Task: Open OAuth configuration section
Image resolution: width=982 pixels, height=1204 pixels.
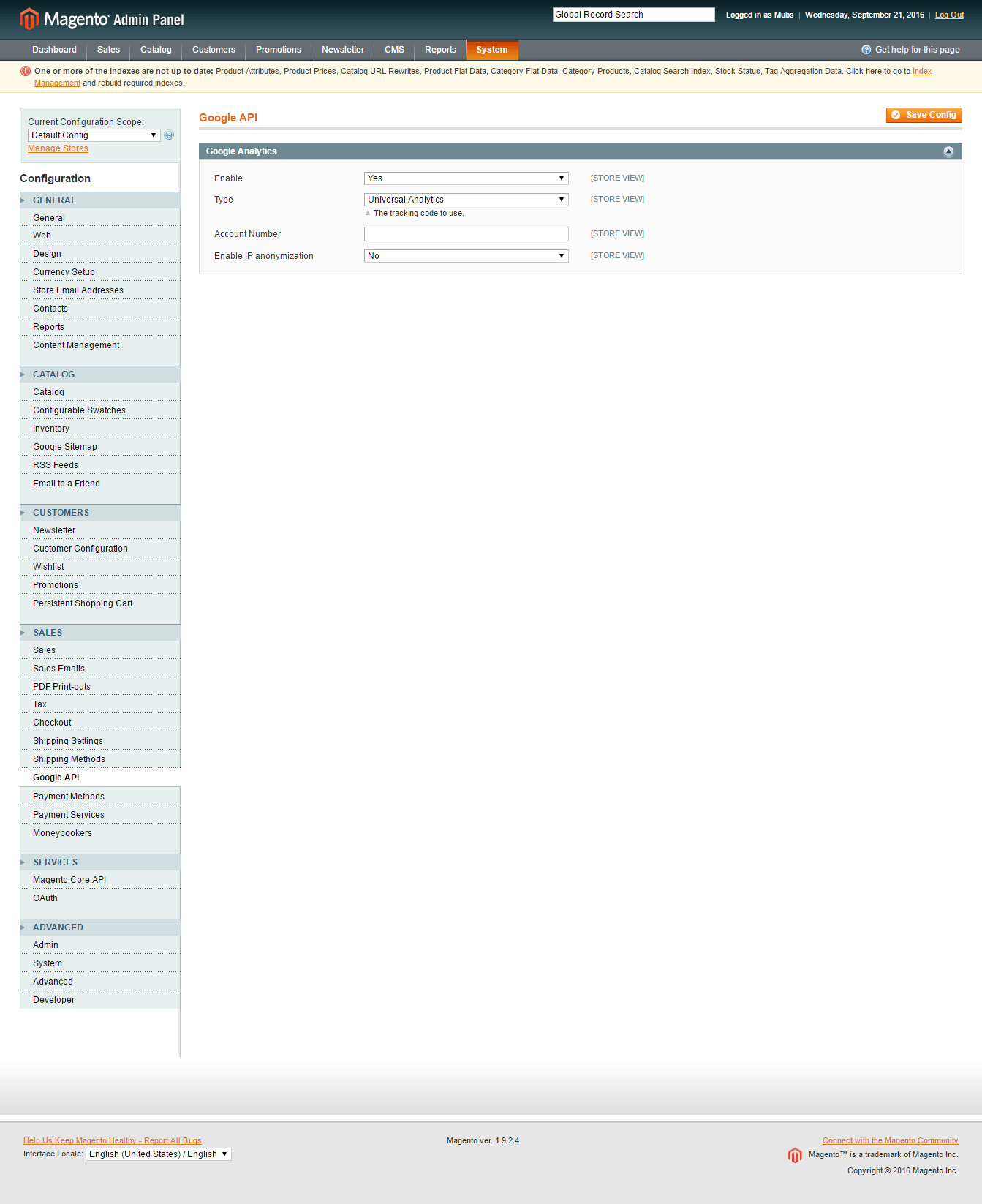Action: point(99,898)
